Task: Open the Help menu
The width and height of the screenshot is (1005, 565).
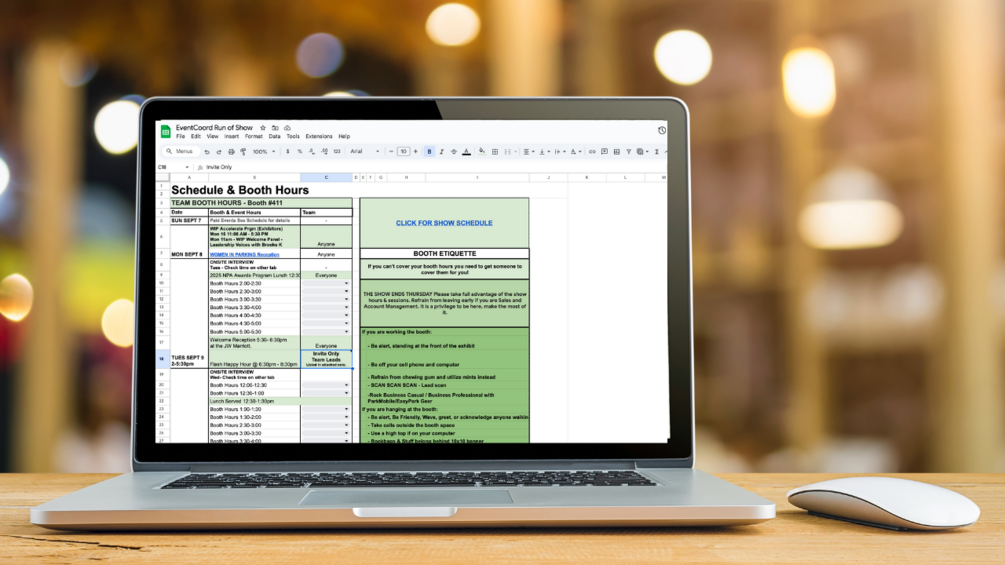Action: pyautogui.click(x=344, y=136)
